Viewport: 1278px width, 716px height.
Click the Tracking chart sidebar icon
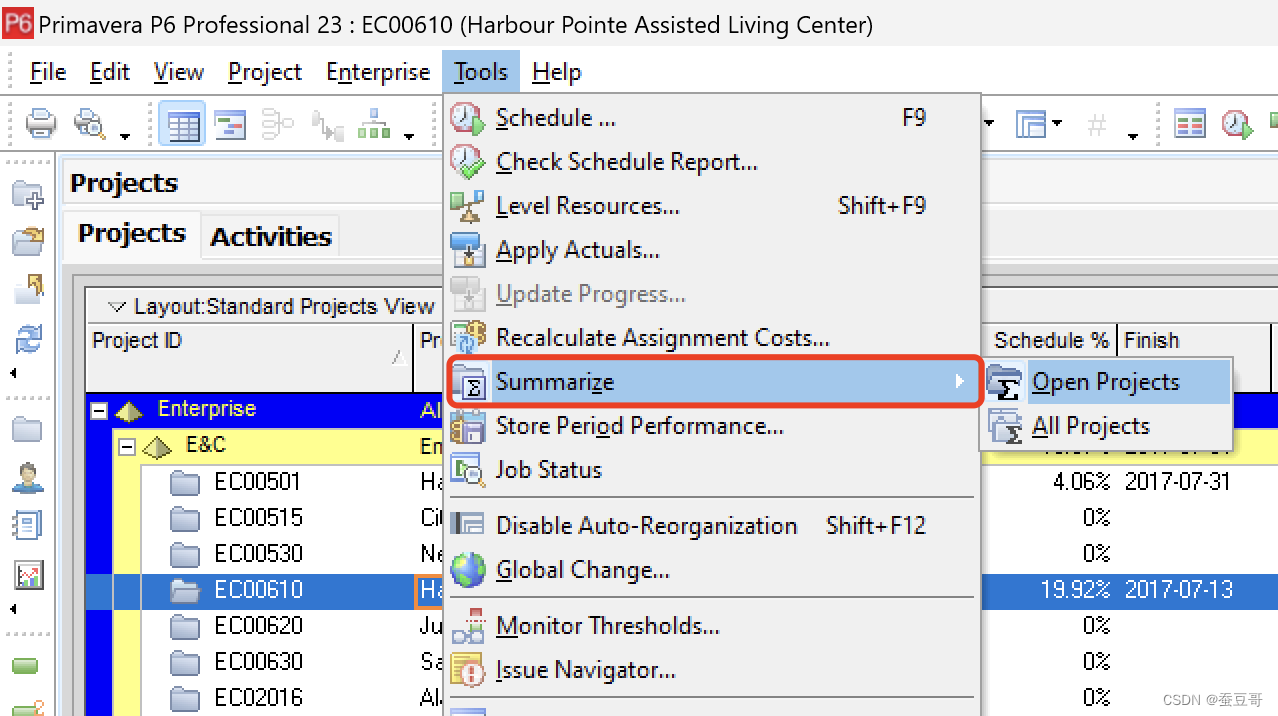[28, 575]
